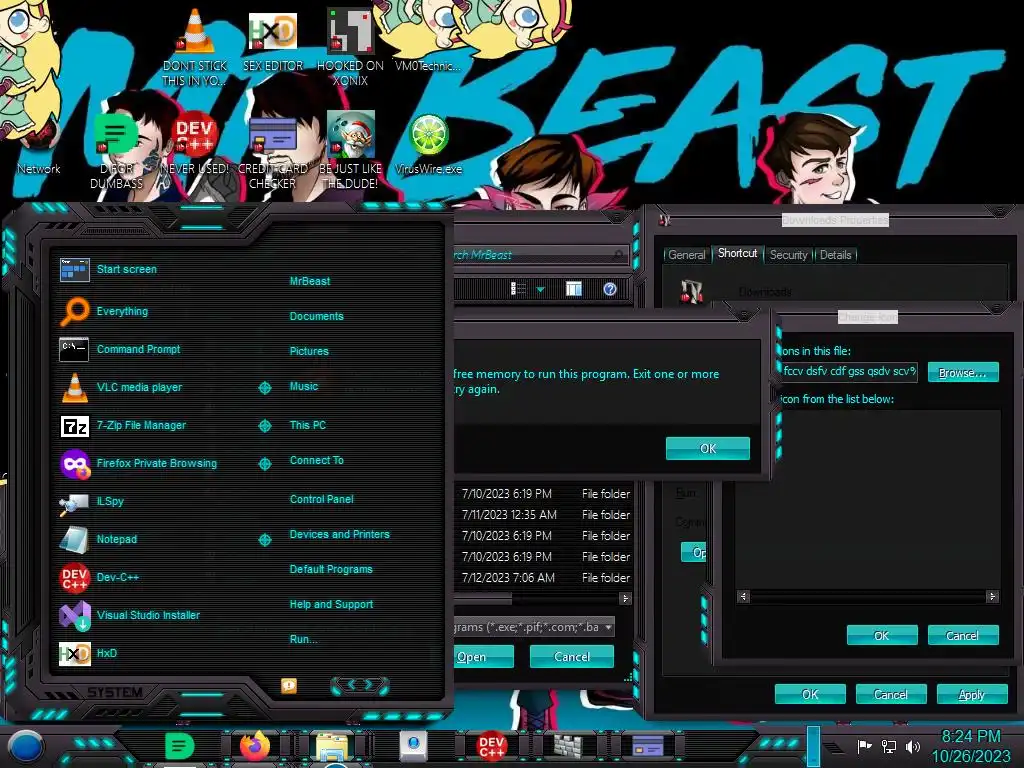Select the VirusWire.exe lime icon on desktop
1024x768 pixels.
tap(428, 145)
